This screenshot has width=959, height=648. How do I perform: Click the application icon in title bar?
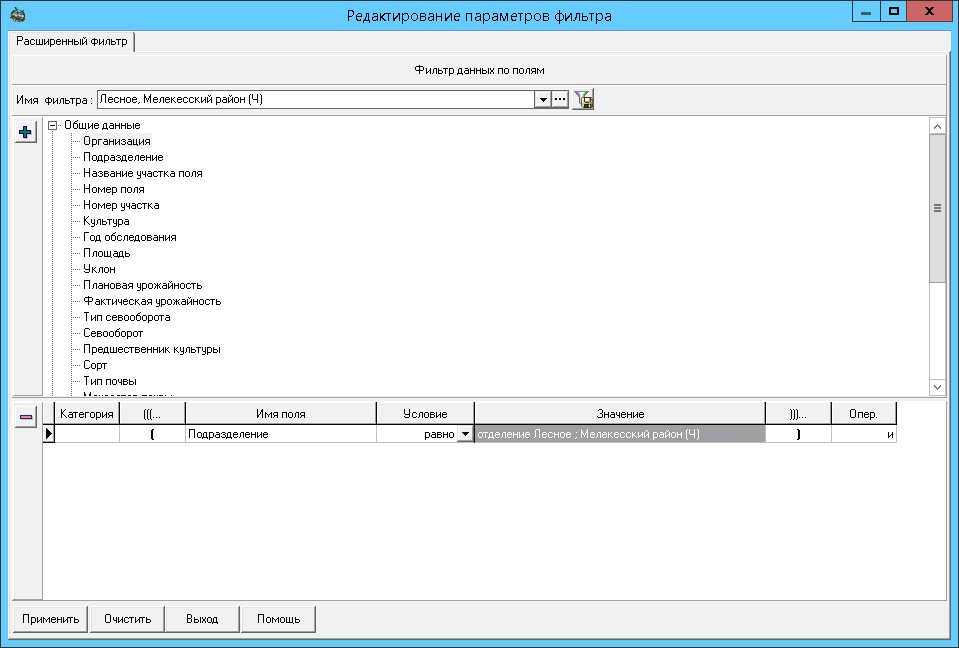(x=17, y=15)
